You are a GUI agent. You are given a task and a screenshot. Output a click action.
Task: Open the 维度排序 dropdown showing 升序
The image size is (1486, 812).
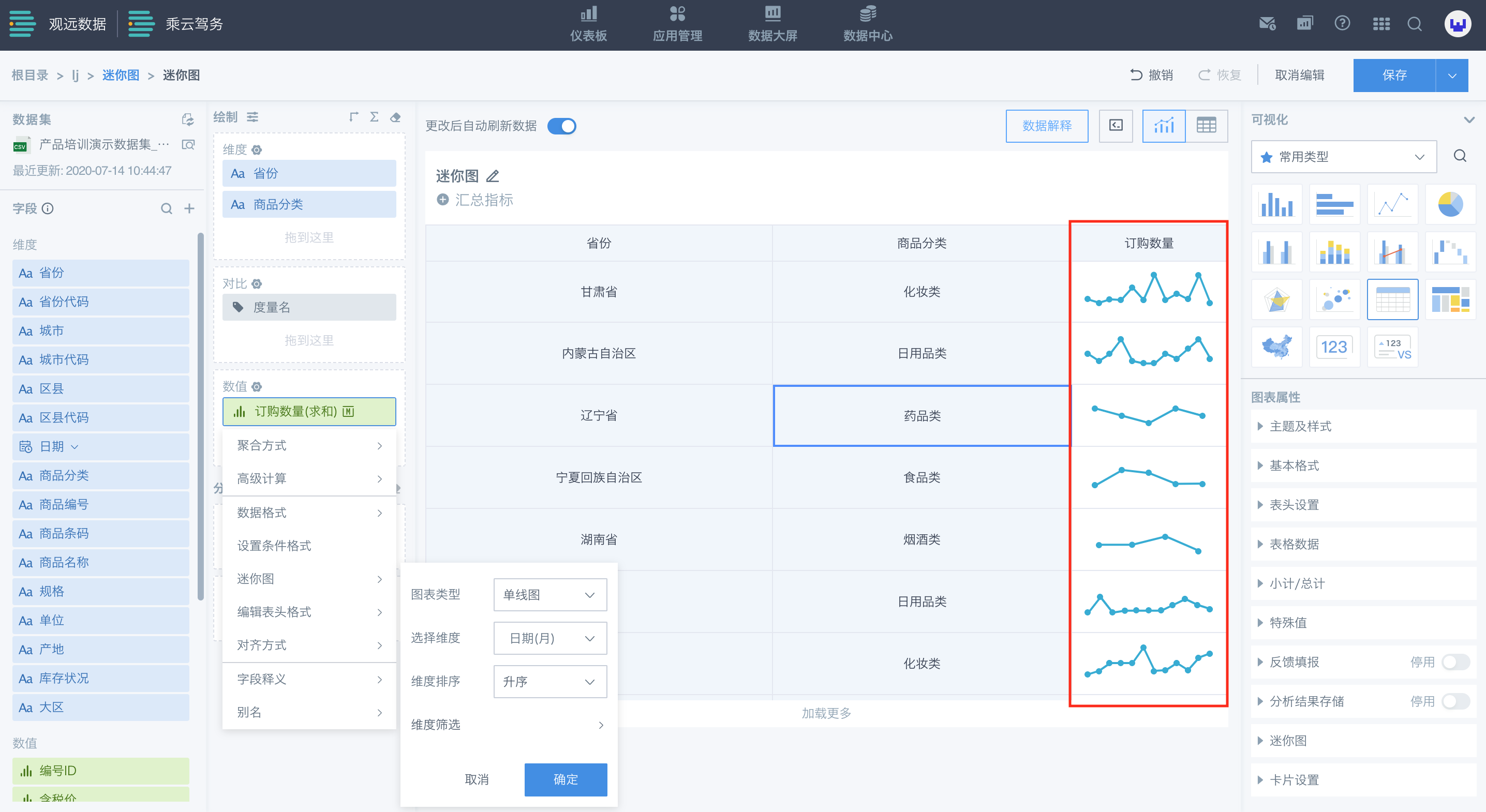point(550,682)
